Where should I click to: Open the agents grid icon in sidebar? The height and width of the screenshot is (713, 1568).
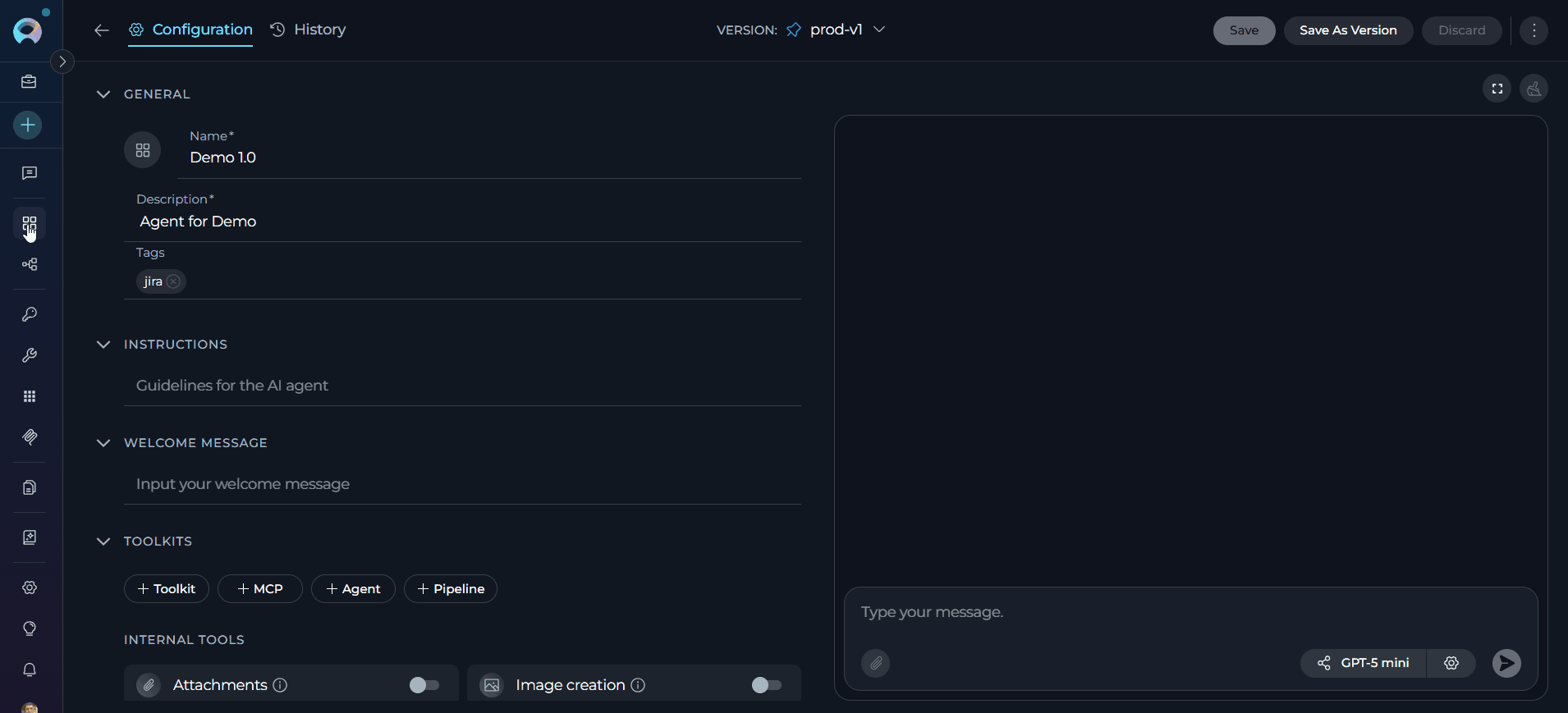point(30,224)
